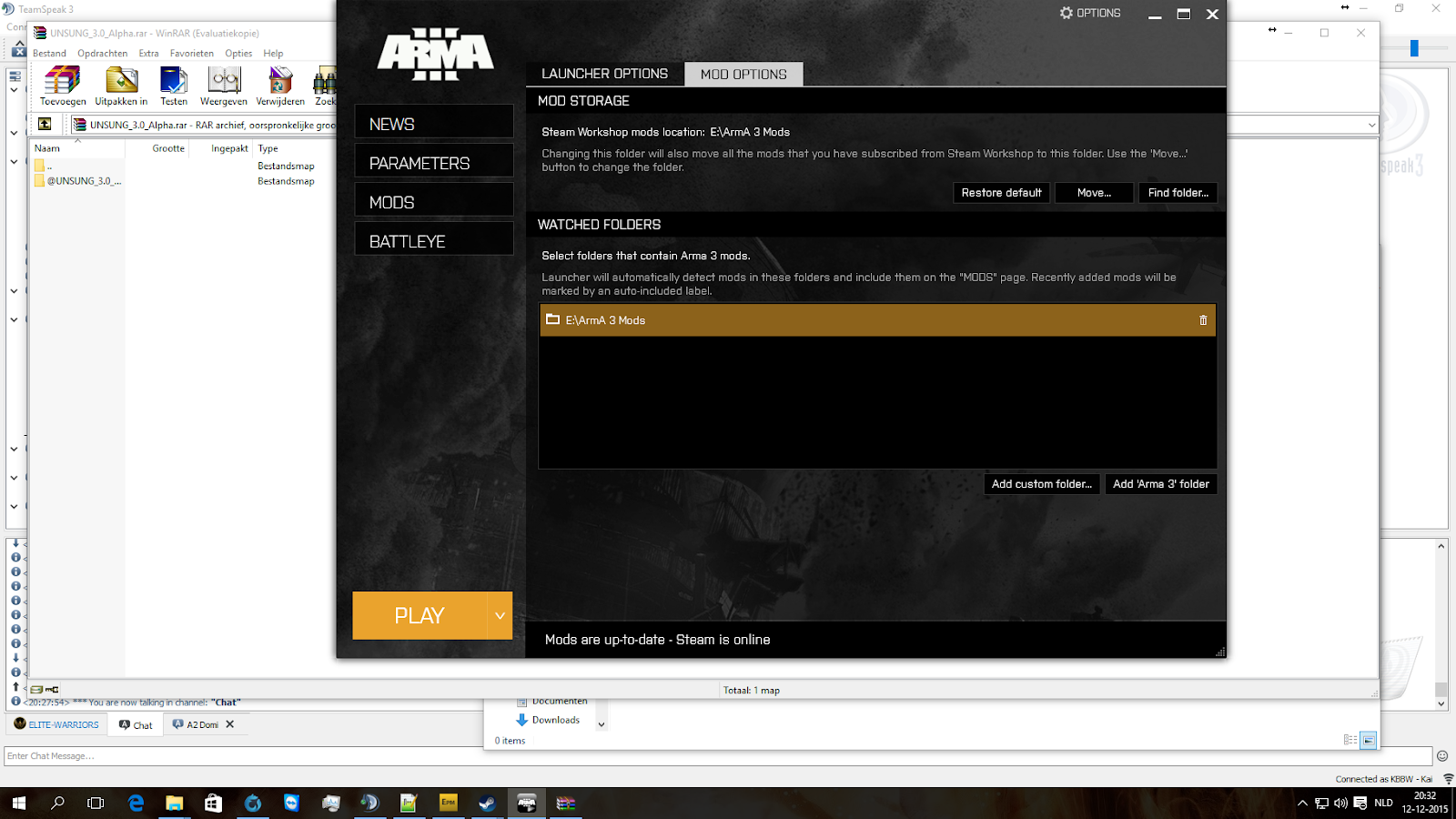Open WinRAR Opties menu
This screenshot has width=1456, height=819.
pos(238,53)
